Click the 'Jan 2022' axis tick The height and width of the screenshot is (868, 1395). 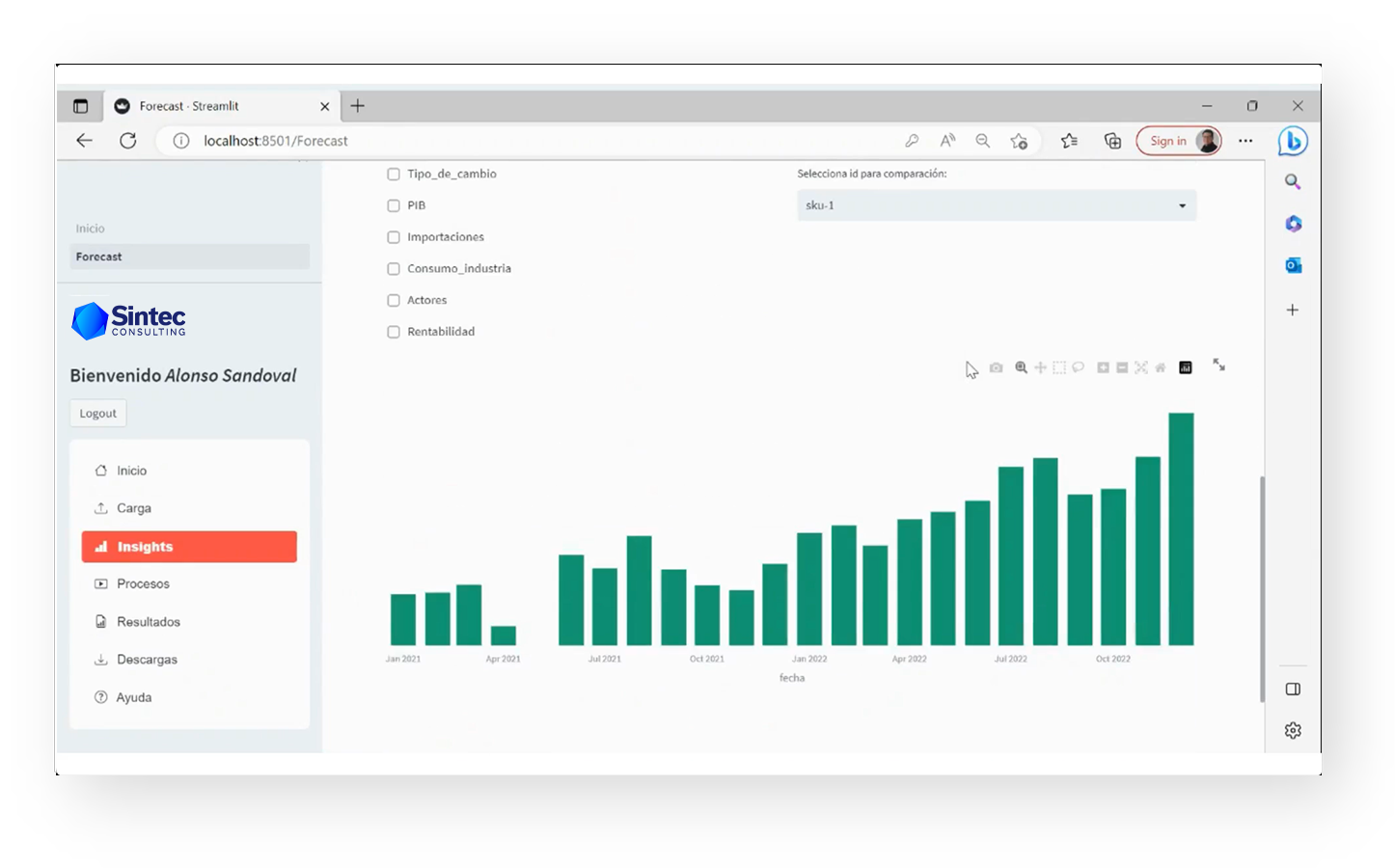tap(809, 659)
